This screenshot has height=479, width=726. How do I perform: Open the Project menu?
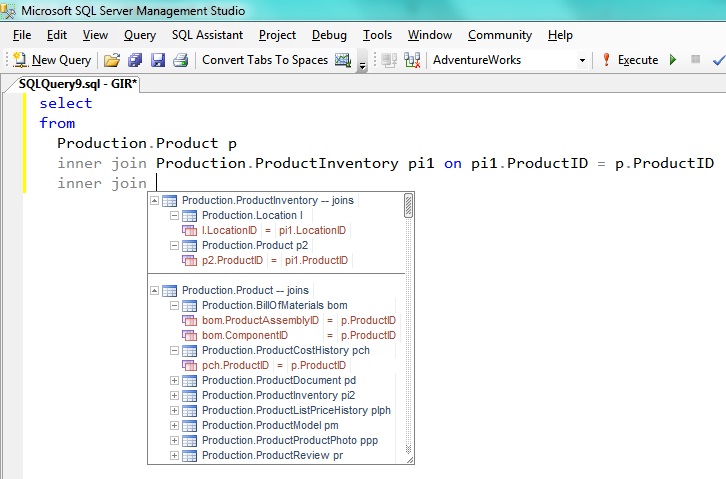click(277, 35)
